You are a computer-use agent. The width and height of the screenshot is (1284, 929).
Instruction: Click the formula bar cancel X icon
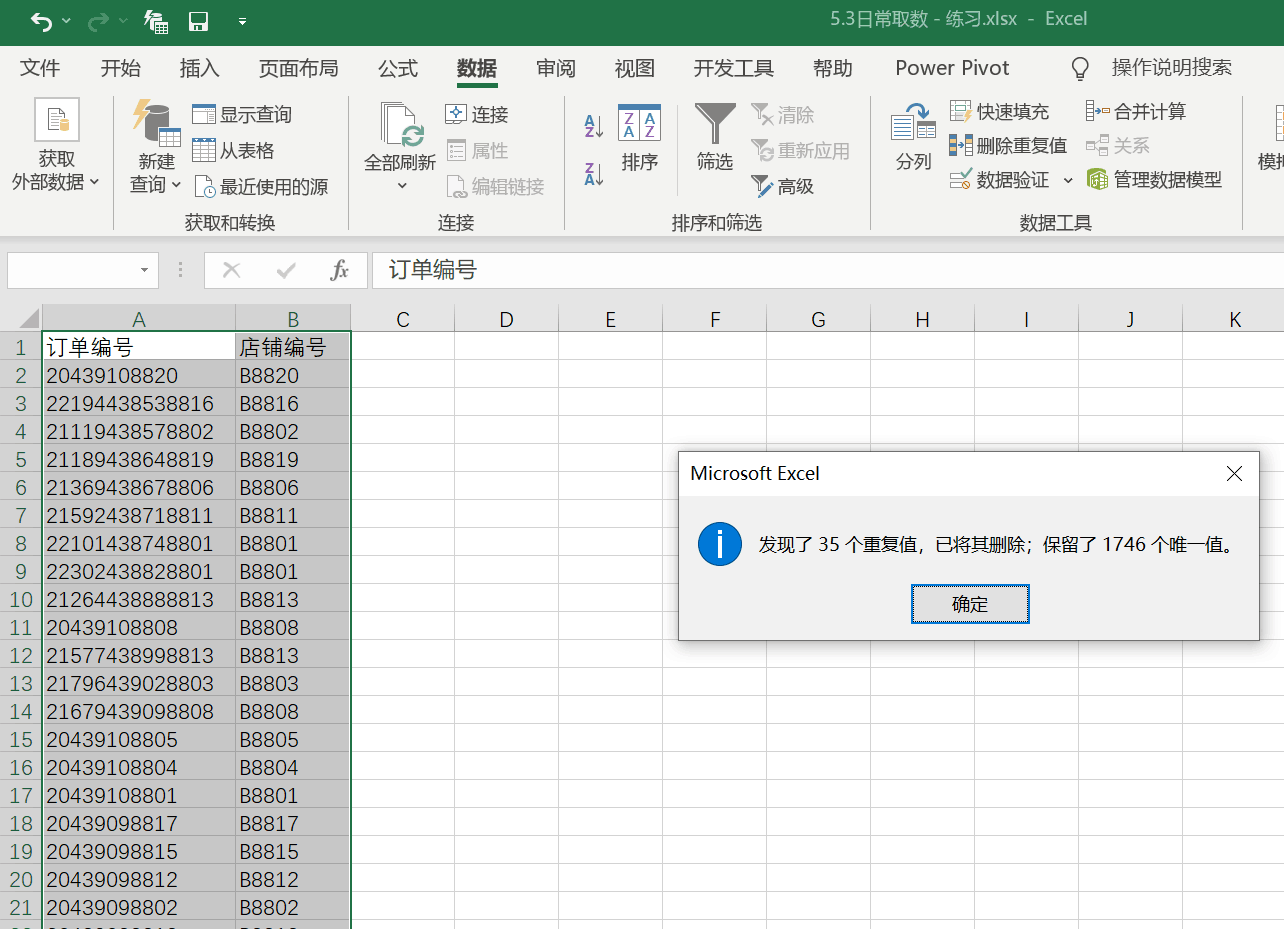tap(232, 270)
